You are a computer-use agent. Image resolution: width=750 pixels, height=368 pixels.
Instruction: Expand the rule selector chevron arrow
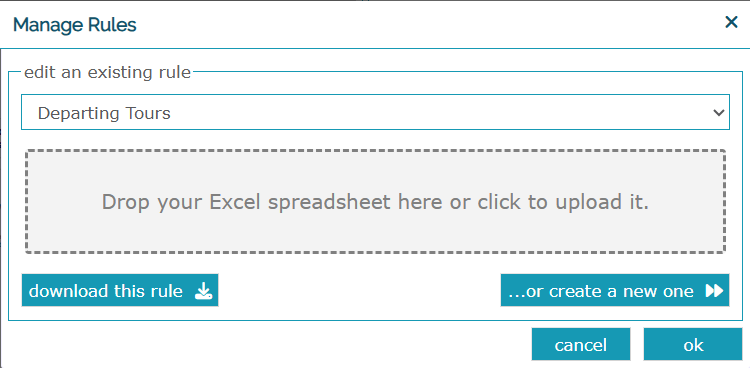(x=718, y=113)
